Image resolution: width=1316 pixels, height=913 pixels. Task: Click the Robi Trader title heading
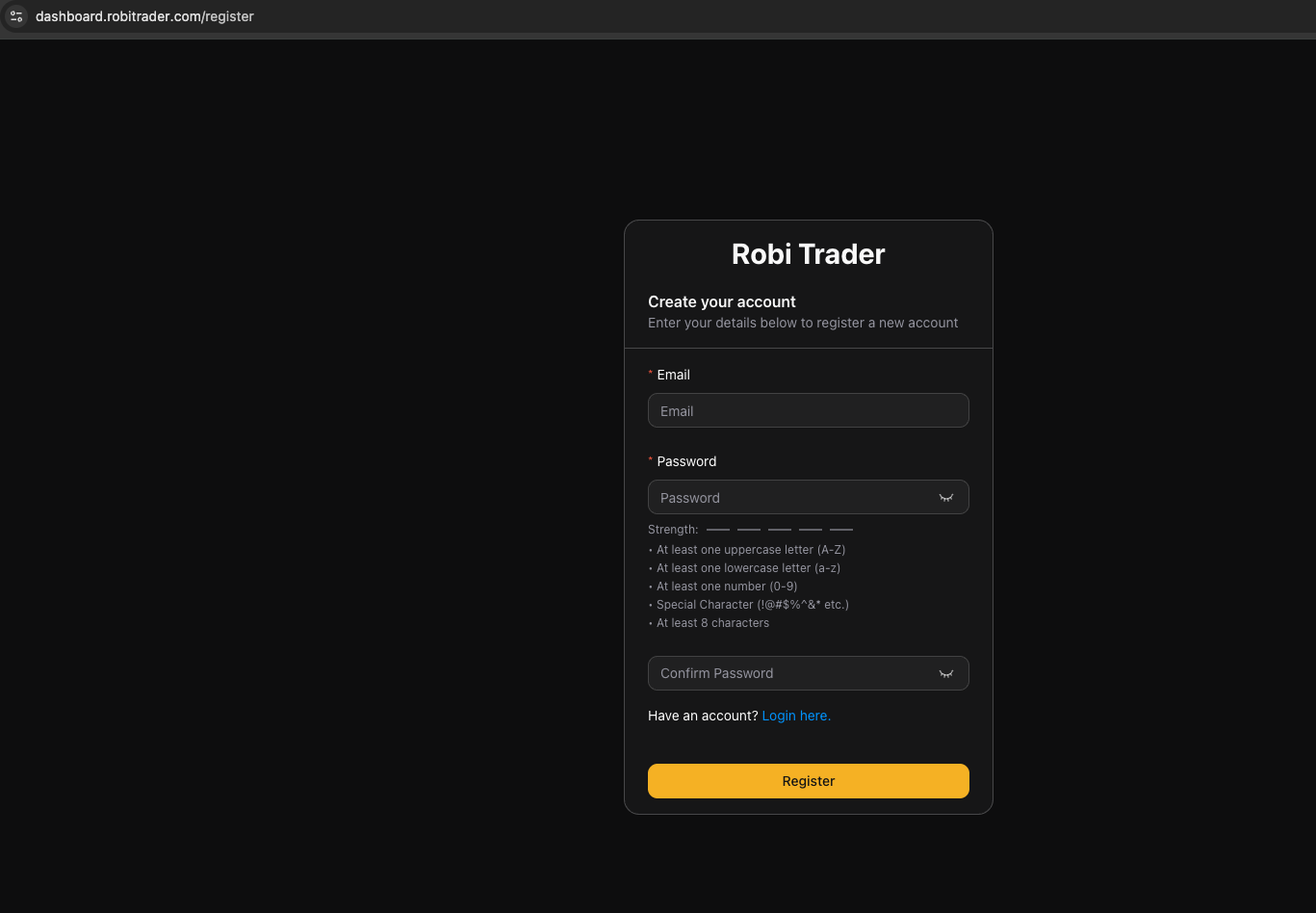pyautogui.click(x=808, y=254)
